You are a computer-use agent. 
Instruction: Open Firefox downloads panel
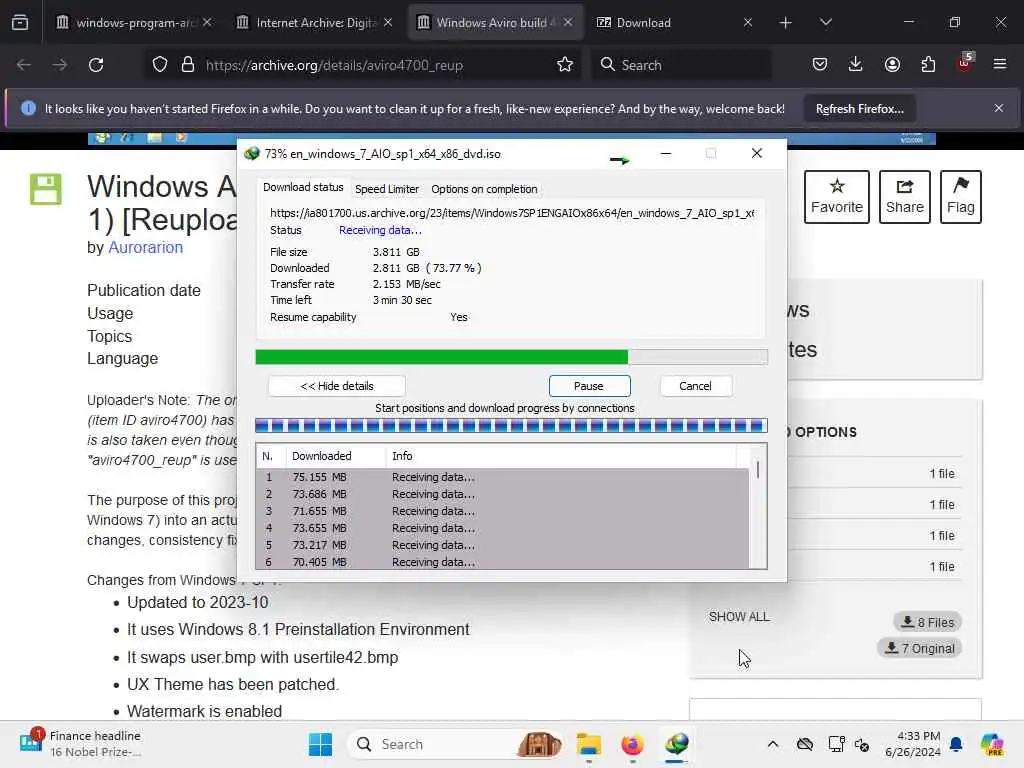[x=856, y=65]
